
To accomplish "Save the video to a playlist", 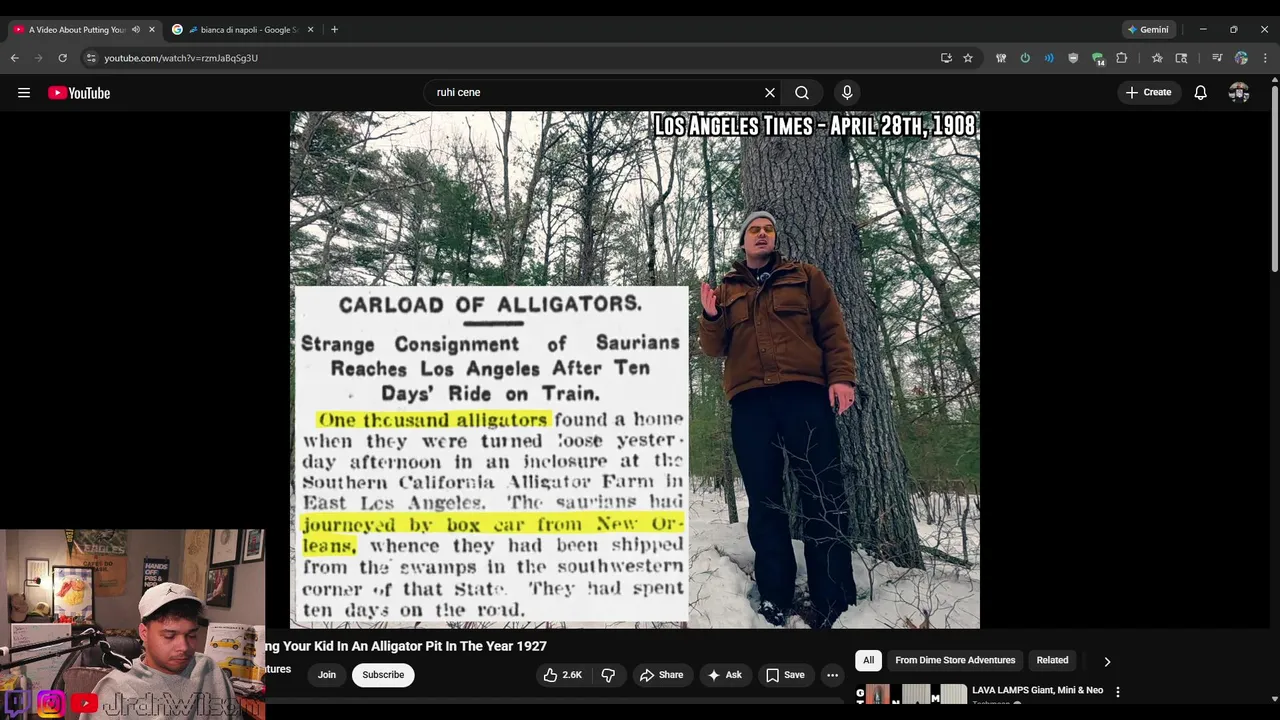I will click(x=785, y=675).
